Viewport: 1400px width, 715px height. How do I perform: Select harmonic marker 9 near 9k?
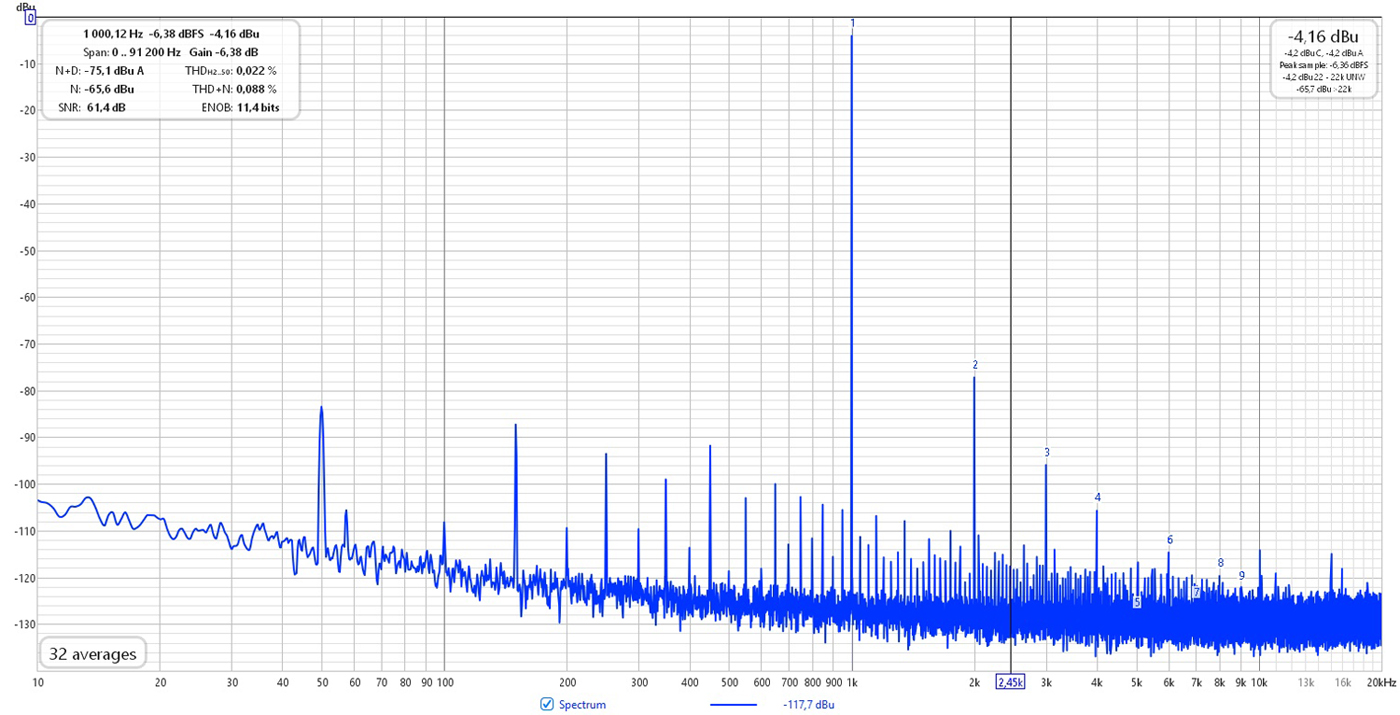1241,575
